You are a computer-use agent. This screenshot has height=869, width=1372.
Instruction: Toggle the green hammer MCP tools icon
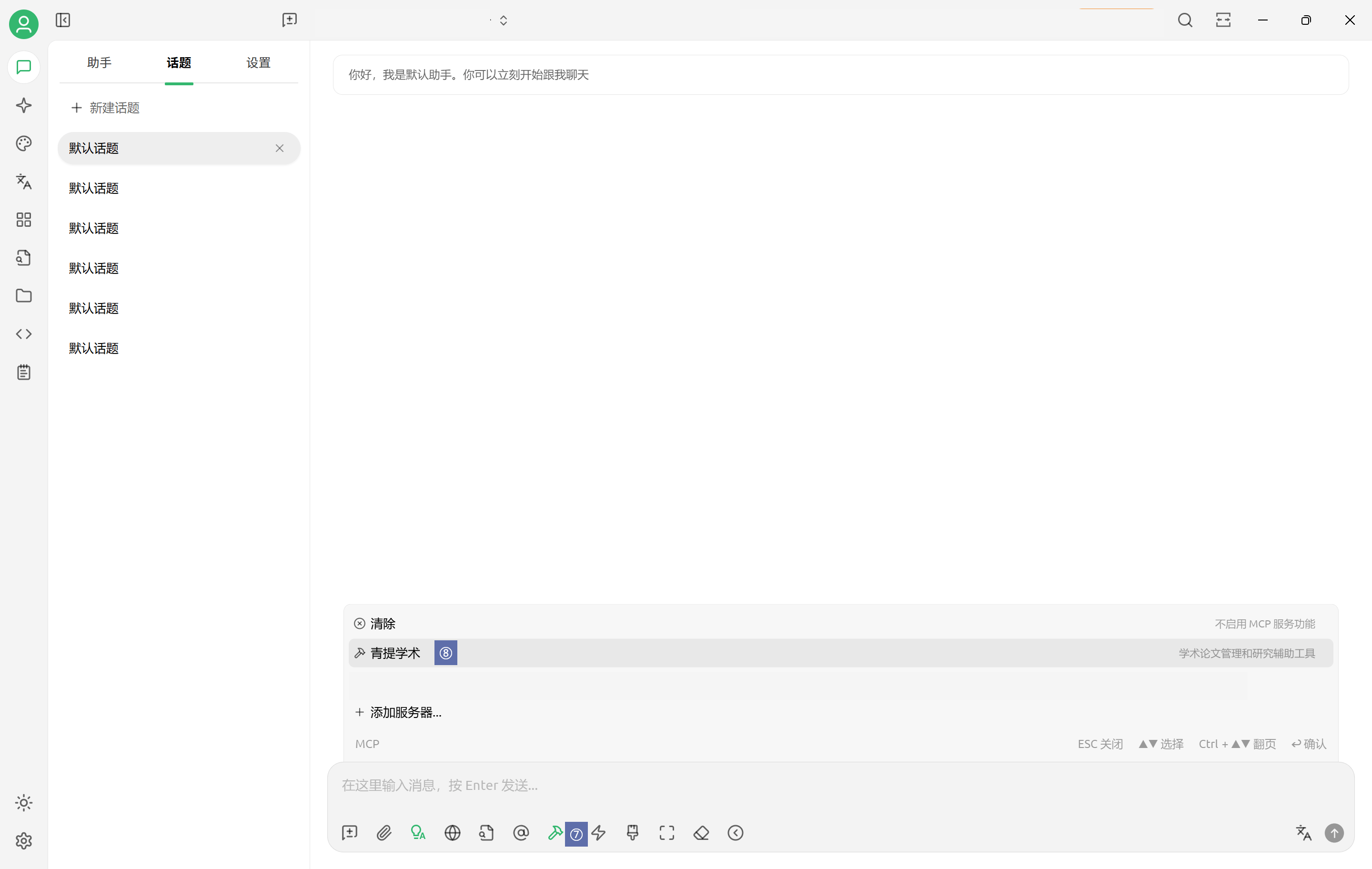pyautogui.click(x=555, y=832)
